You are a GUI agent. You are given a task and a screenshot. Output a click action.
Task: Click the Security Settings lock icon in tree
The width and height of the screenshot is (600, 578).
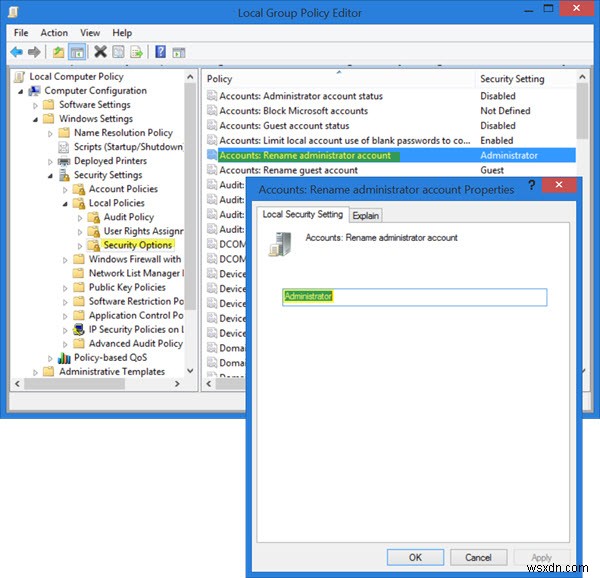[x=64, y=175]
